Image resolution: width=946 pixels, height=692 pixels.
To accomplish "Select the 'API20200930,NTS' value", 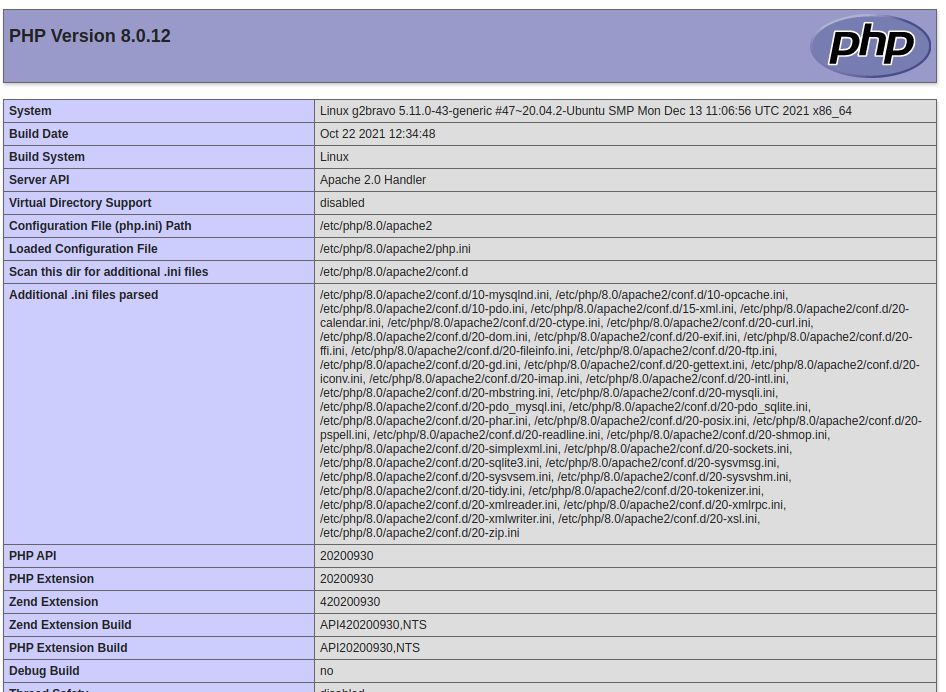I will pos(370,647).
